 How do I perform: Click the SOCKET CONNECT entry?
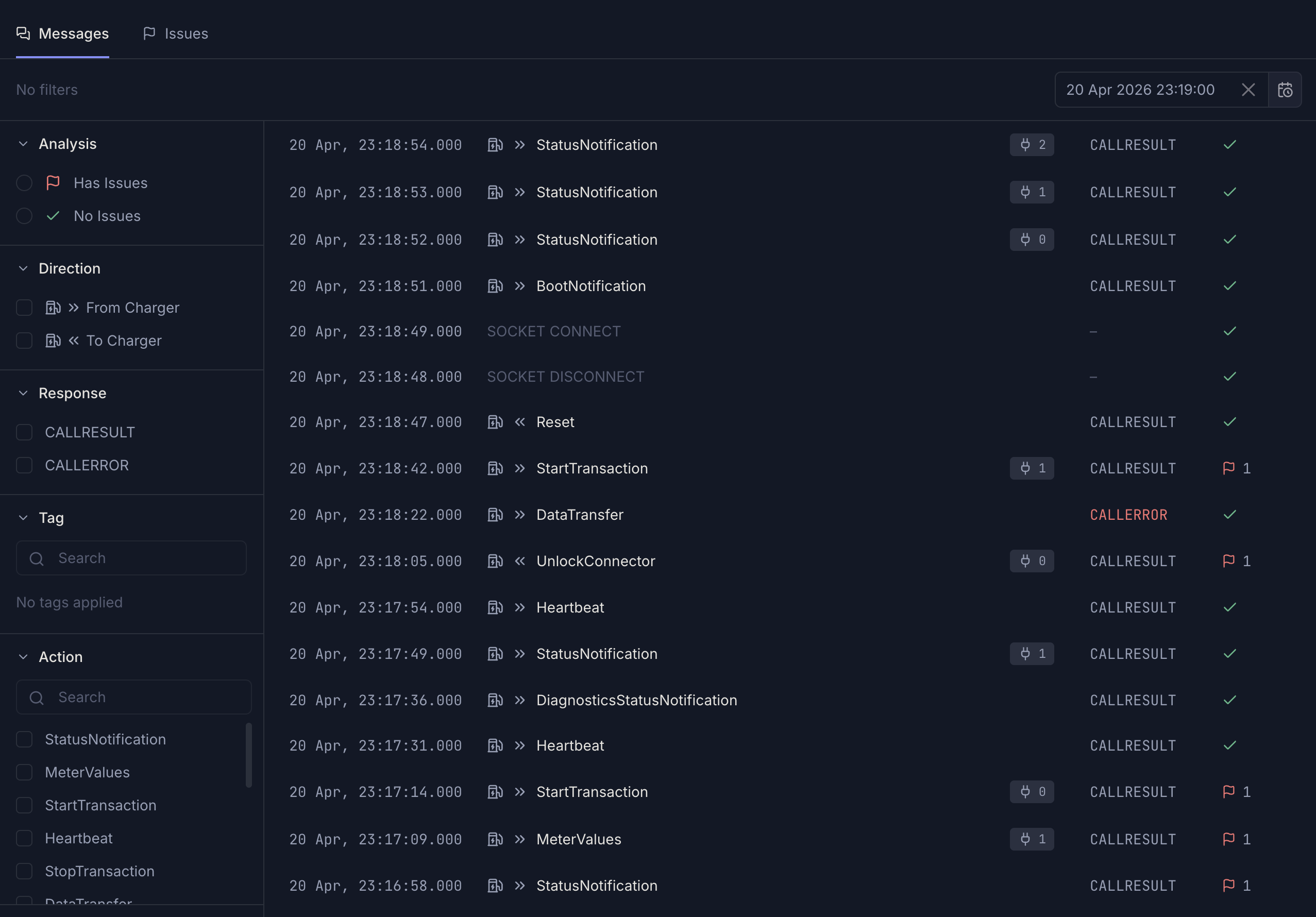point(554,331)
